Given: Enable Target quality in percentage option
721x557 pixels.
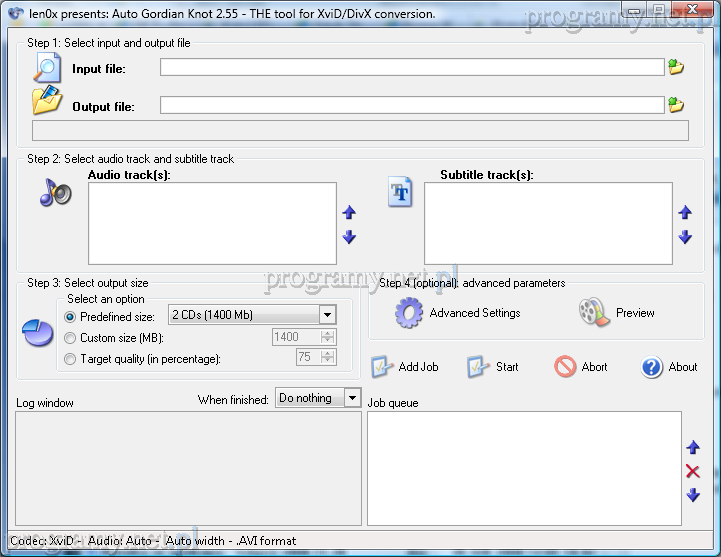Looking at the screenshot, I should pos(70,359).
